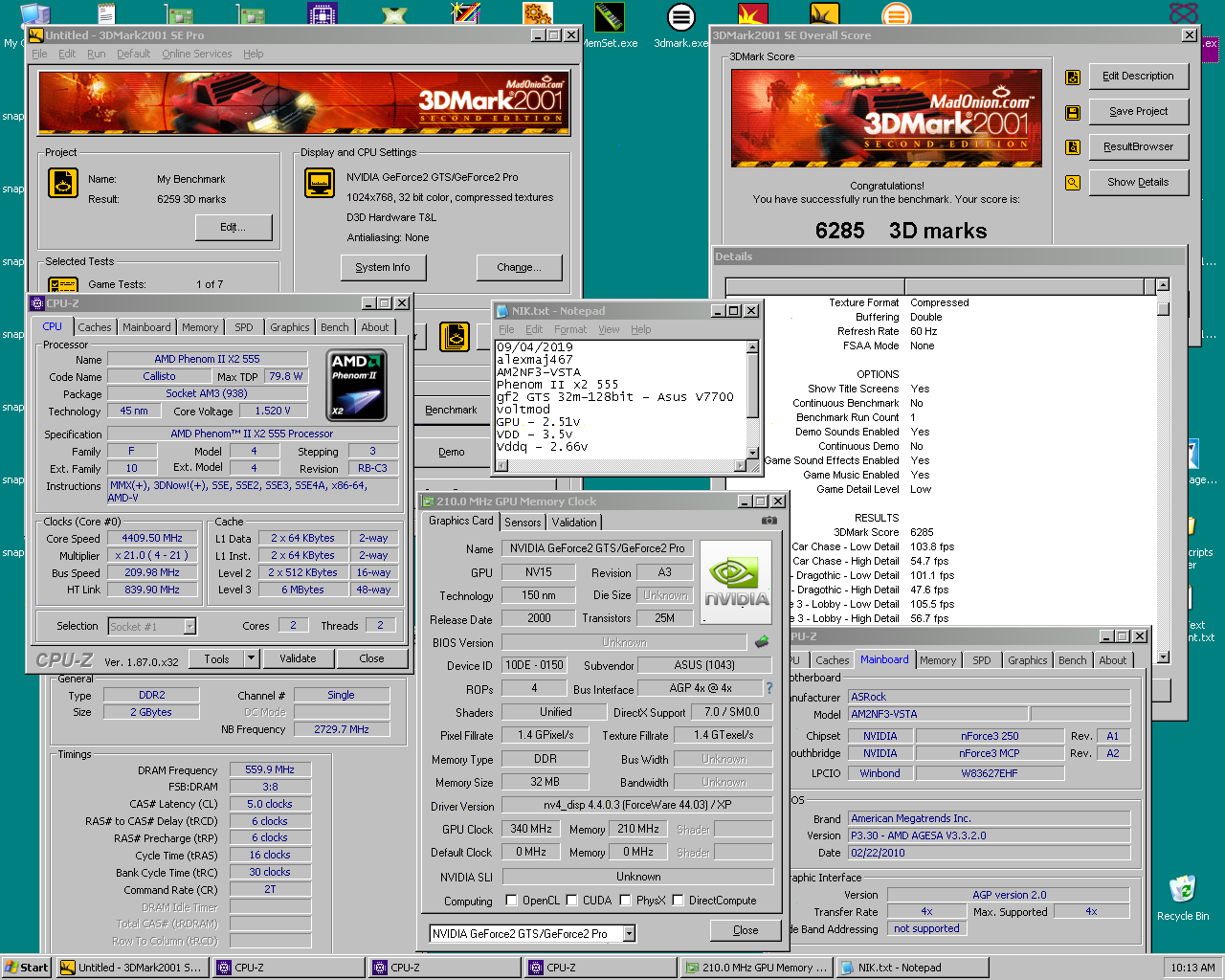This screenshot has width=1225, height=980.
Task: Click the Change... button in 3DMark
Action: click(x=519, y=268)
